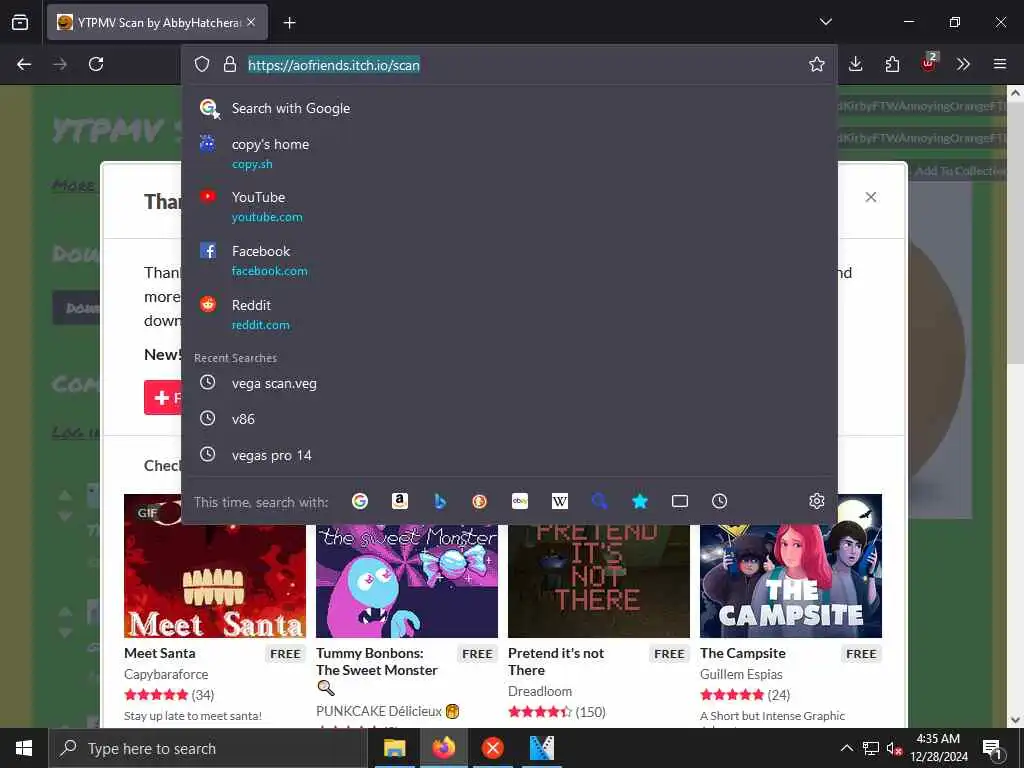The width and height of the screenshot is (1024, 768).
Task: Open the uBlock Origin extension
Action: point(929,63)
